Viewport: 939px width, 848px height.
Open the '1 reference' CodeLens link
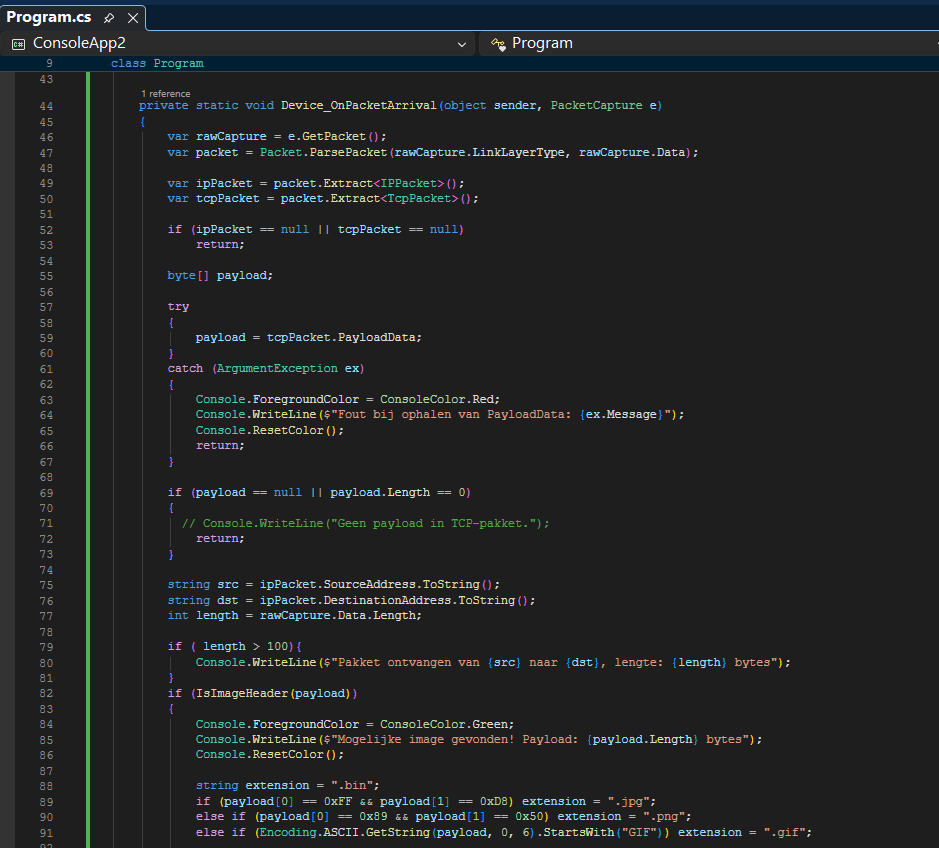click(165, 93)
